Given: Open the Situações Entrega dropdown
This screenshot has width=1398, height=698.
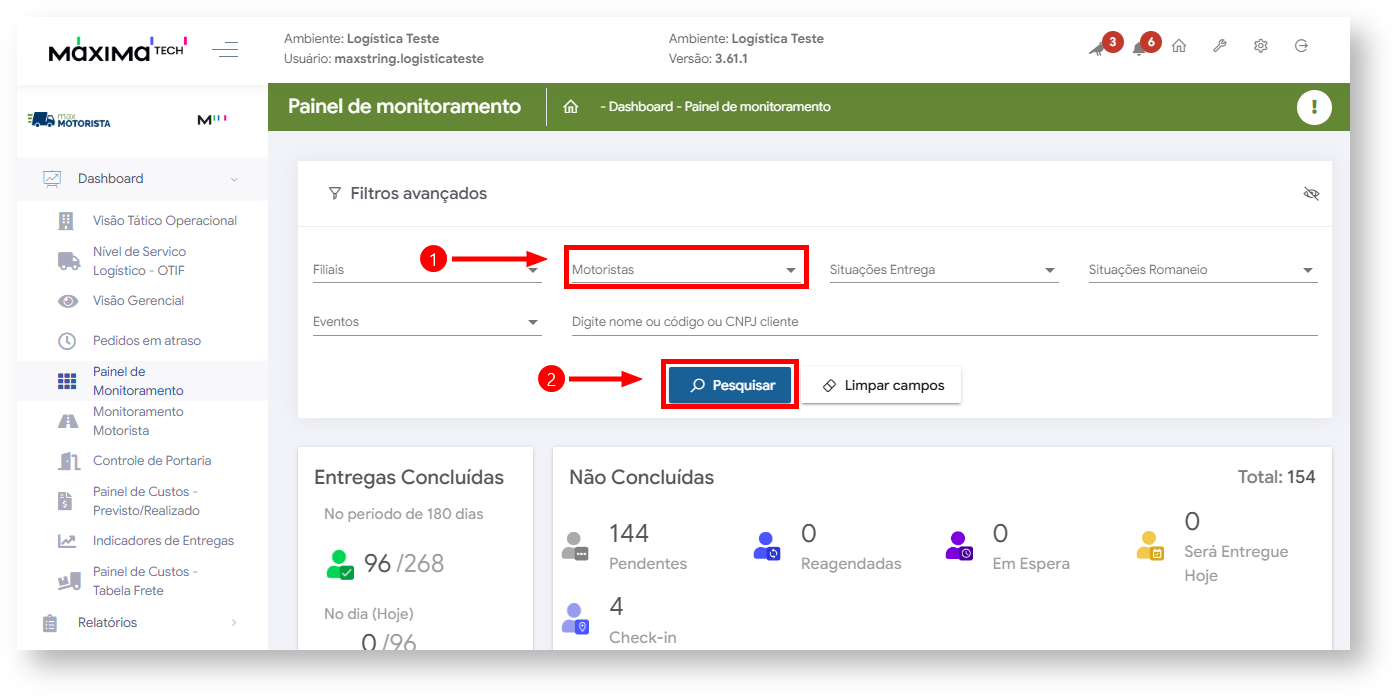Looking at the screenshot, I should [943, 270].
